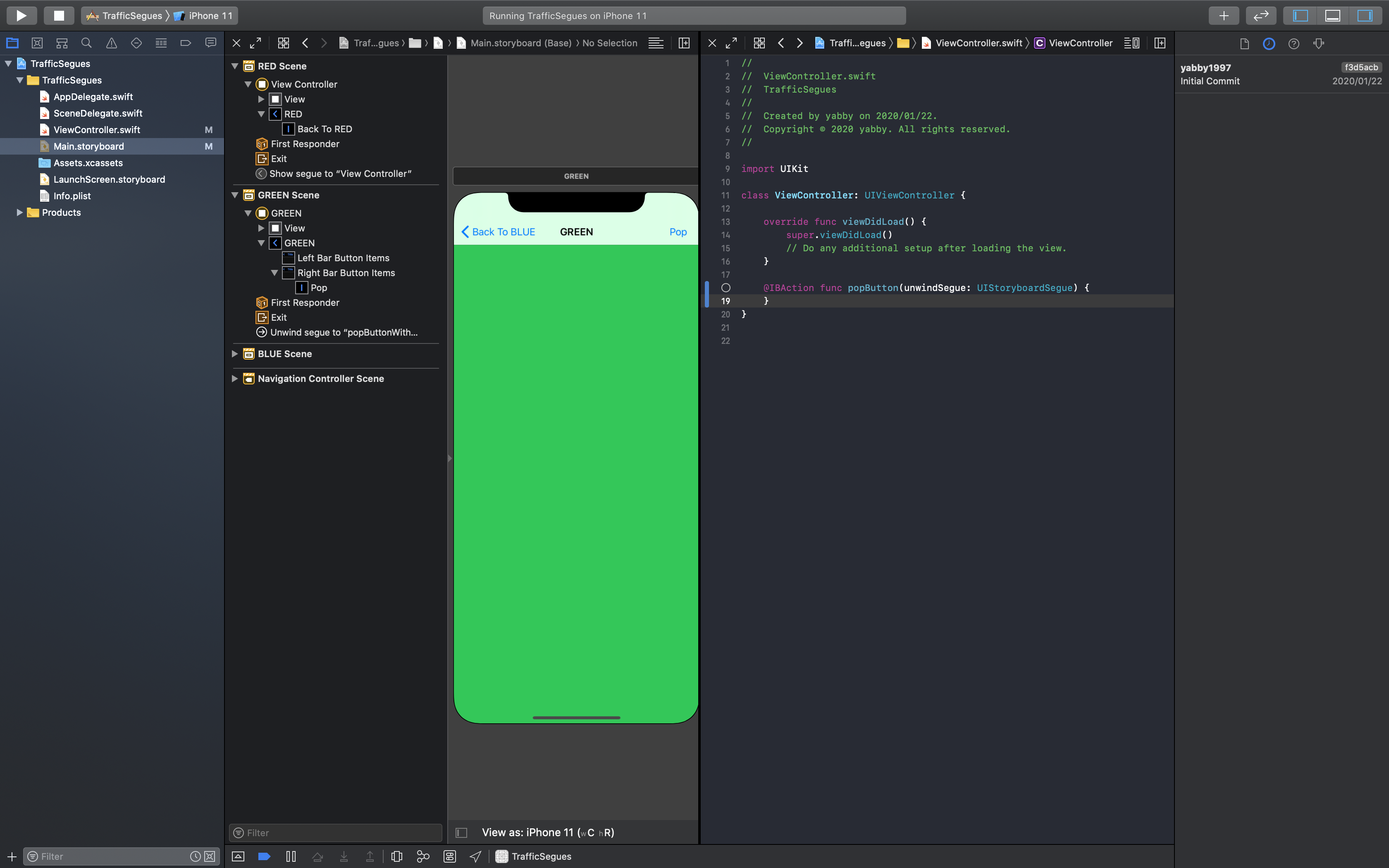Image resolution: width=1389 pixels, height=868 pixels.
Task: Click the Library plus button in the toolbar
Action: tap(1223, 16)
